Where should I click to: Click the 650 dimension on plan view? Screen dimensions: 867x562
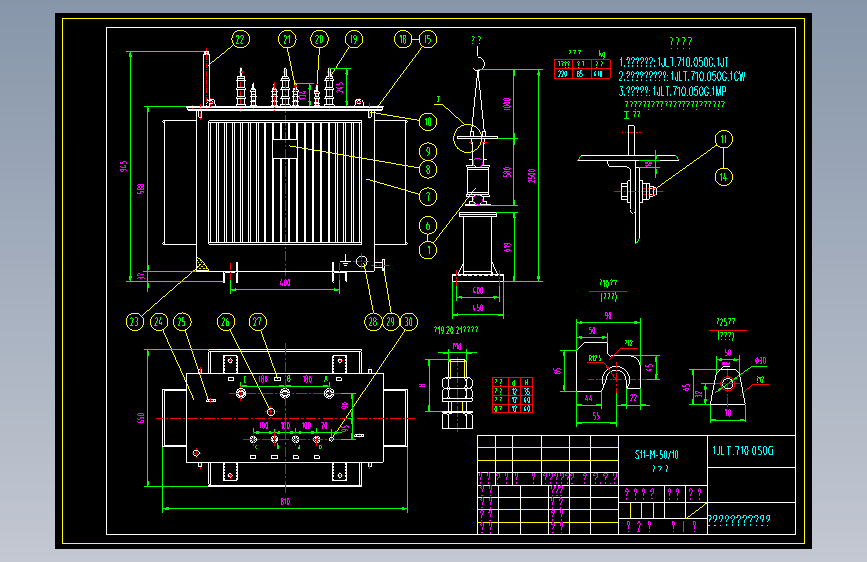point(141,418)
